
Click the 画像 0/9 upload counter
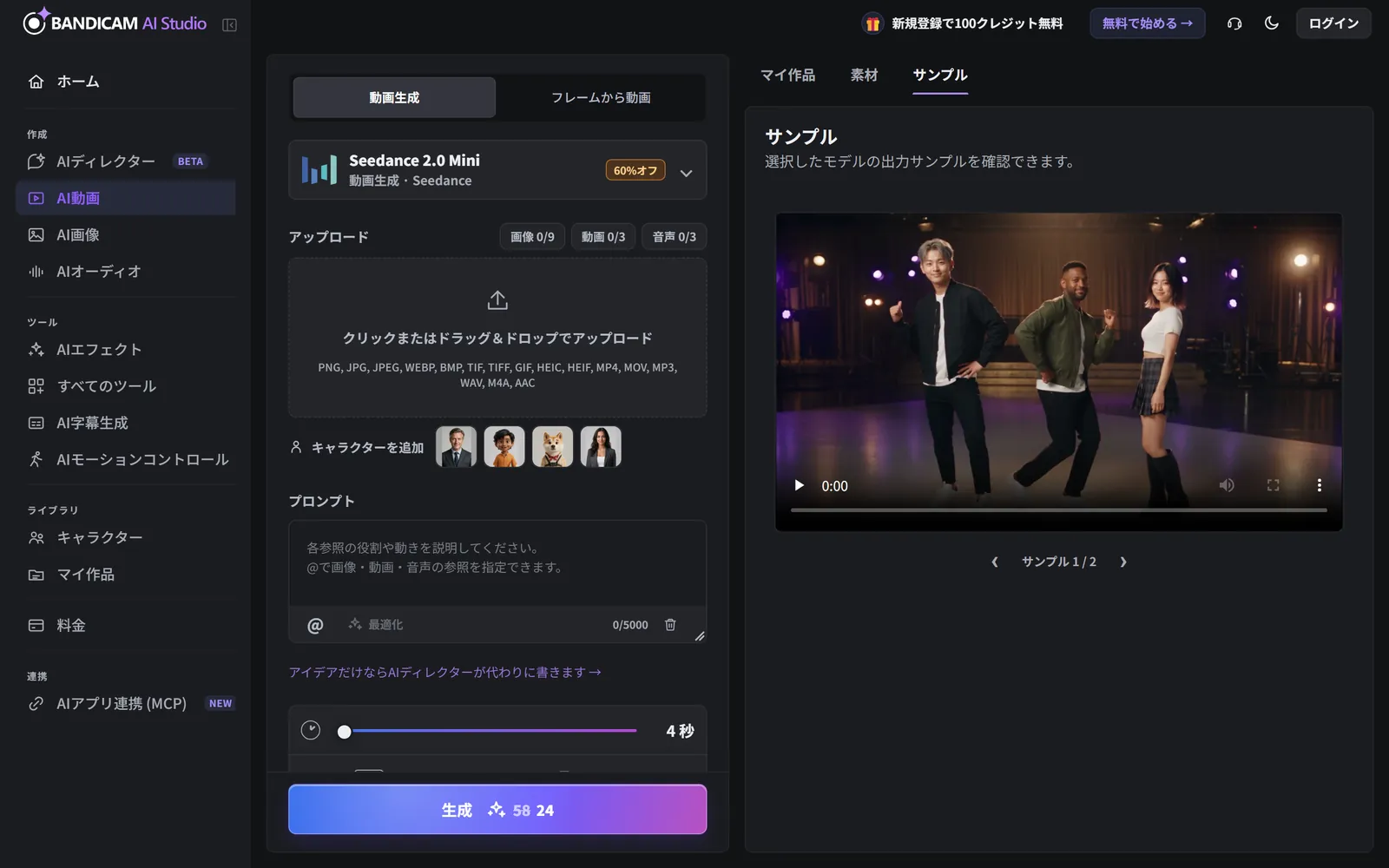pos(532,236)
